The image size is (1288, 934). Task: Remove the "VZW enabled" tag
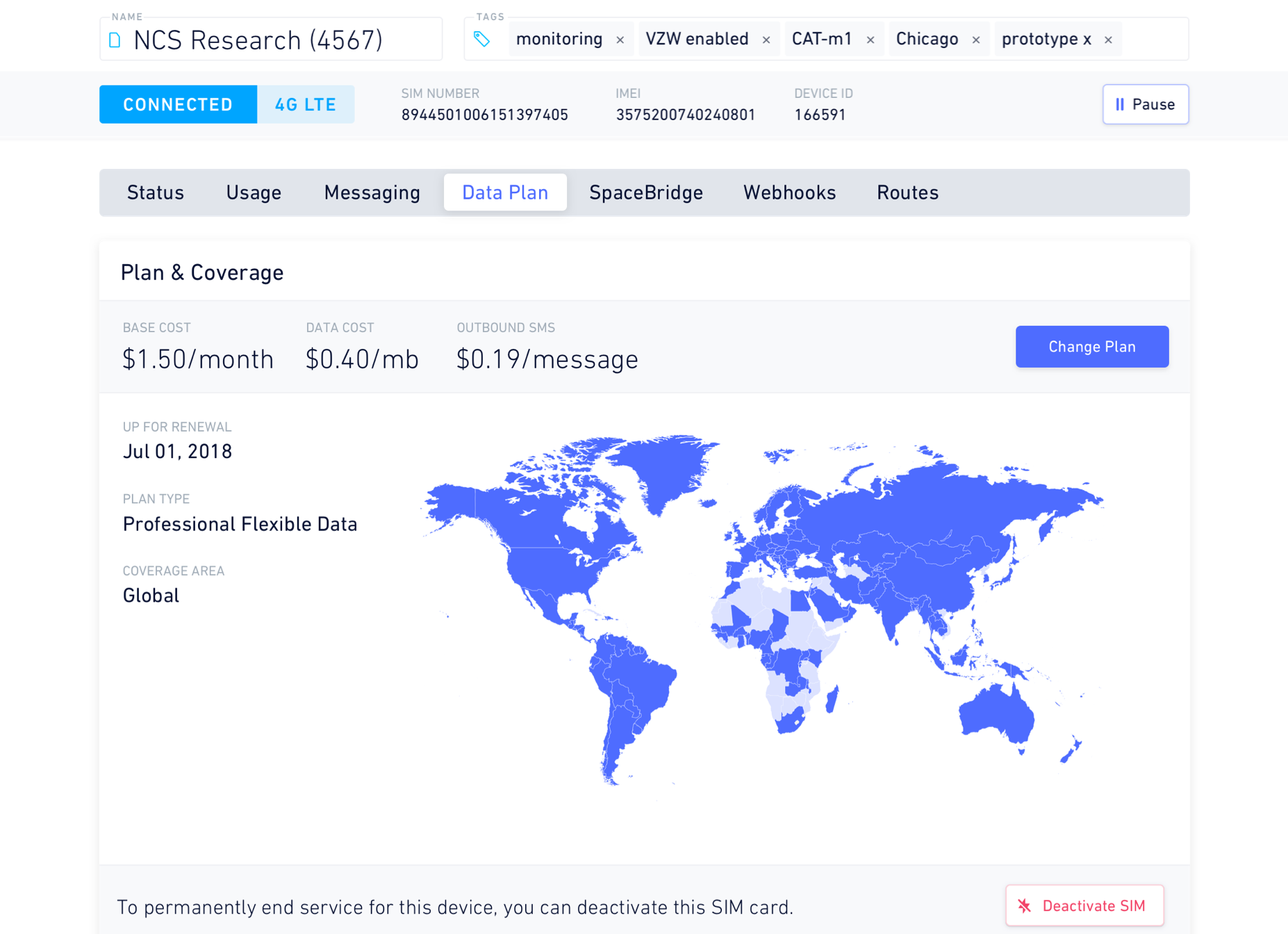click(x=767, y=40)
